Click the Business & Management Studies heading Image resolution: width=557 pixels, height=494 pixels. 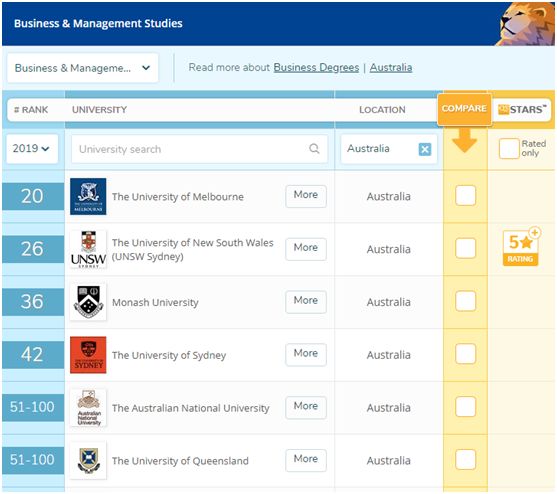click(x=98, y=23)
